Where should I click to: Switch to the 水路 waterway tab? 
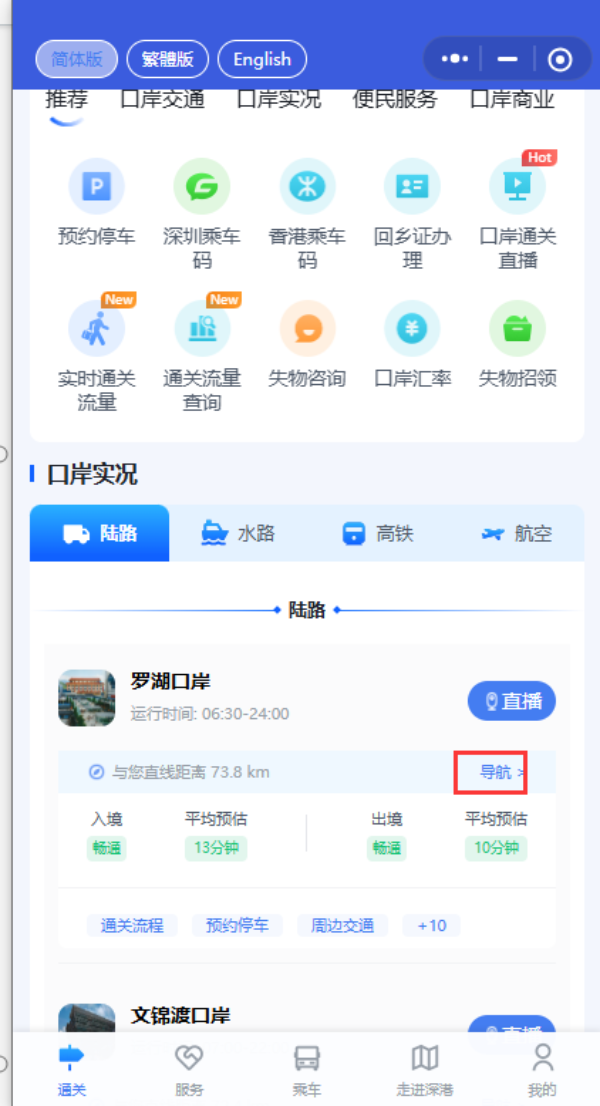click(x=238, y=533)
